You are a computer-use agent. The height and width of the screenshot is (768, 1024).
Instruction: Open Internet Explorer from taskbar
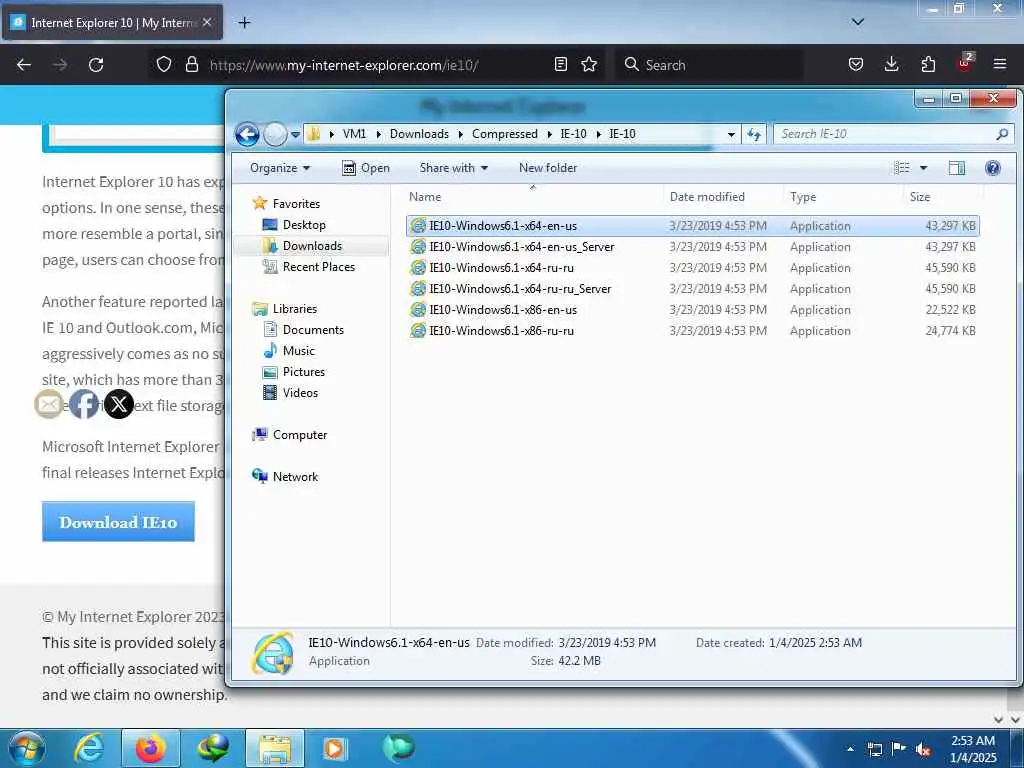[x=88, y=749]
